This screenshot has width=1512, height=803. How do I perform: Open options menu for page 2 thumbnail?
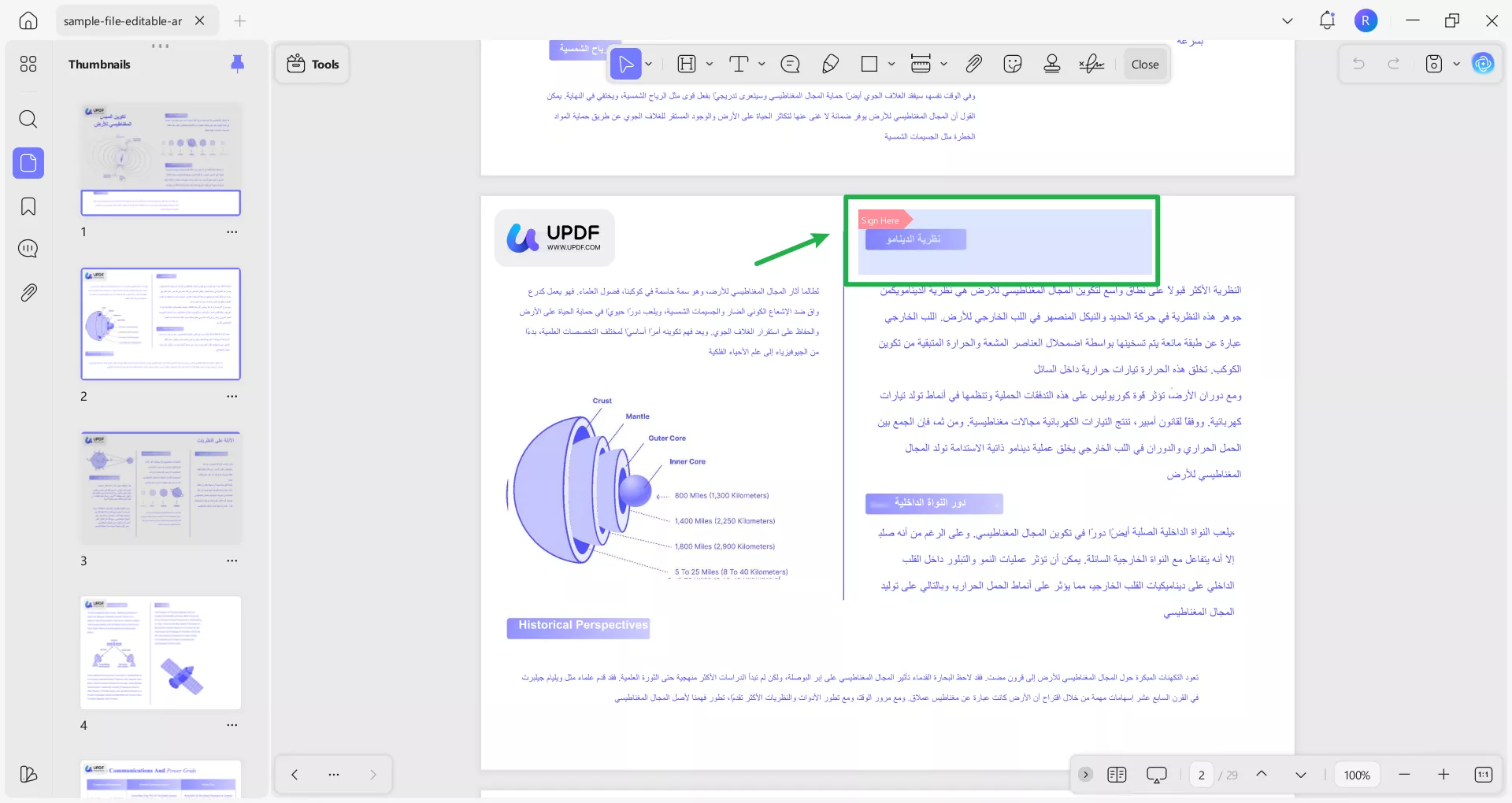tap(232, 397)
